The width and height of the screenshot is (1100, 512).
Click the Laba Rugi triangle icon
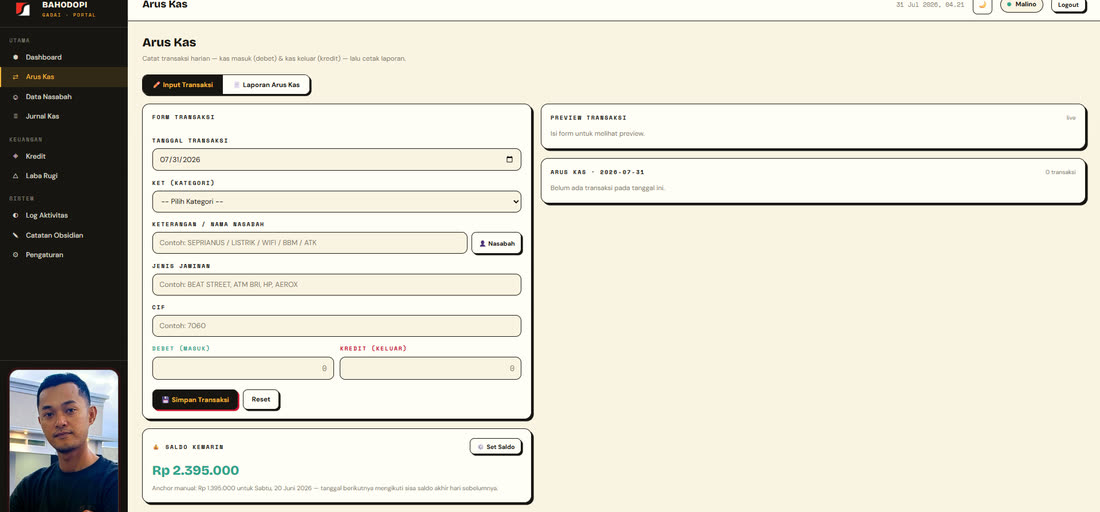pyautogui.click(x=15, y=176)
